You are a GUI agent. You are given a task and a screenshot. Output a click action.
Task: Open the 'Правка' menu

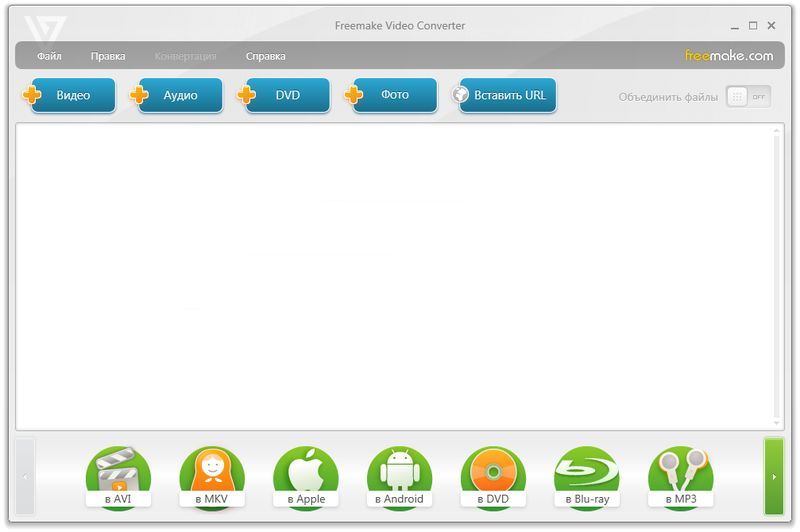(108, 57)
